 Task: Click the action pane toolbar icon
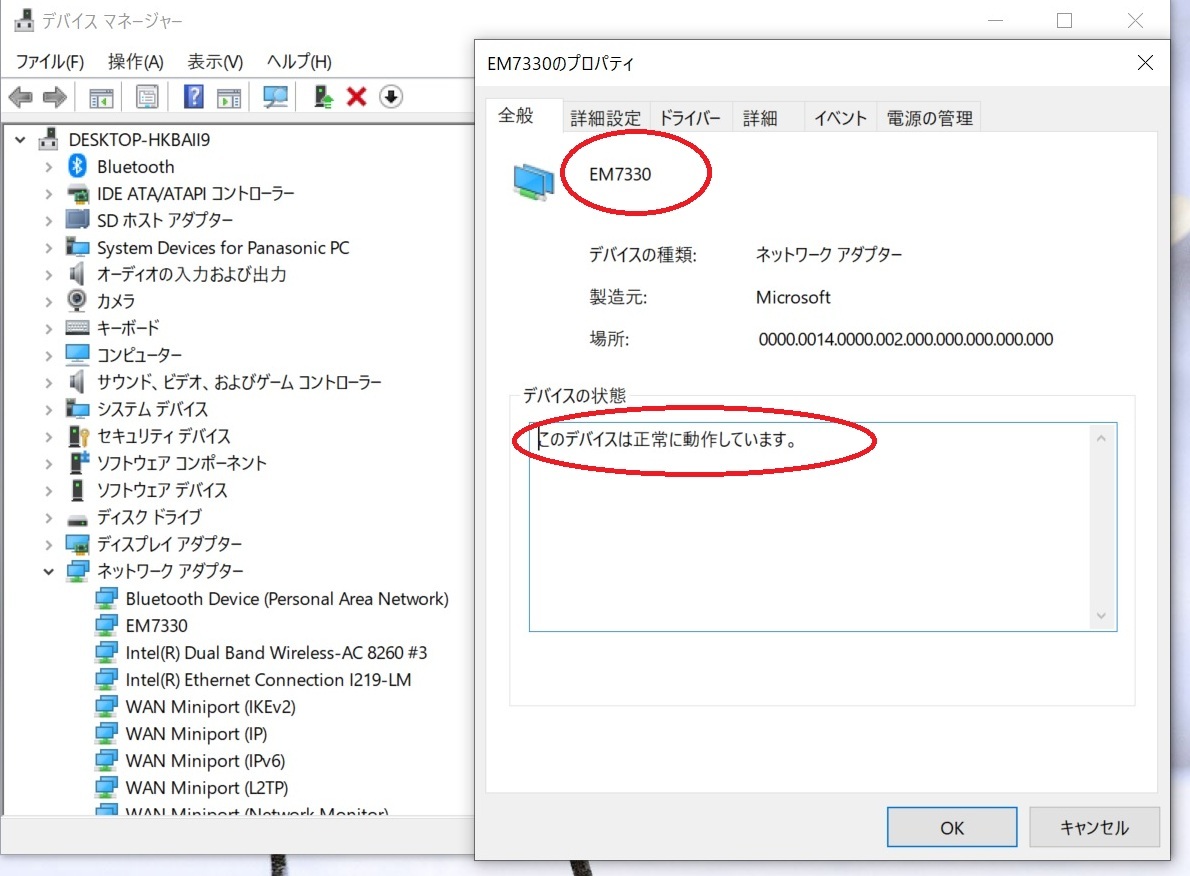[228, 97]
